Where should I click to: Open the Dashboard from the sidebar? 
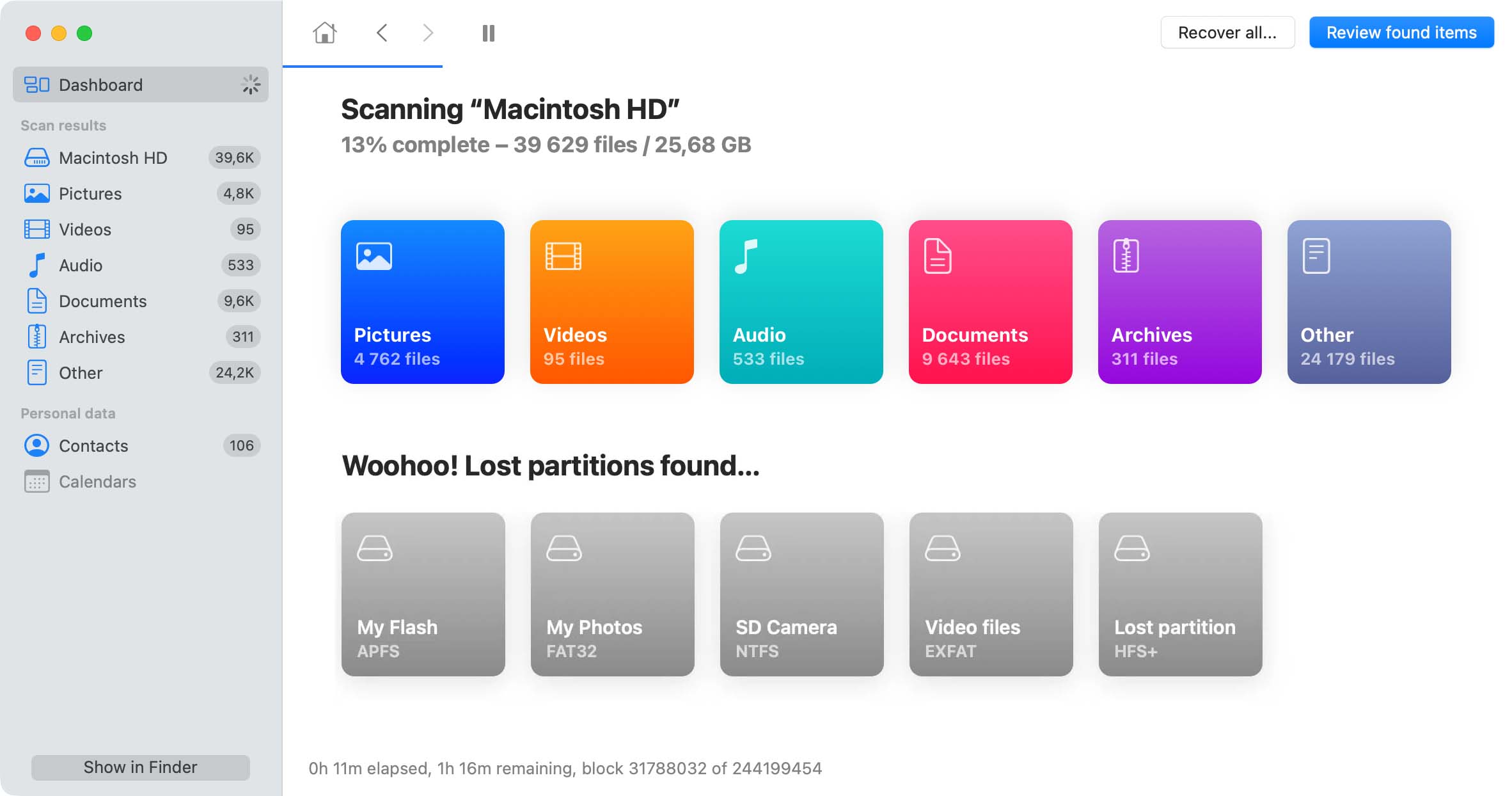coord(100,84)
